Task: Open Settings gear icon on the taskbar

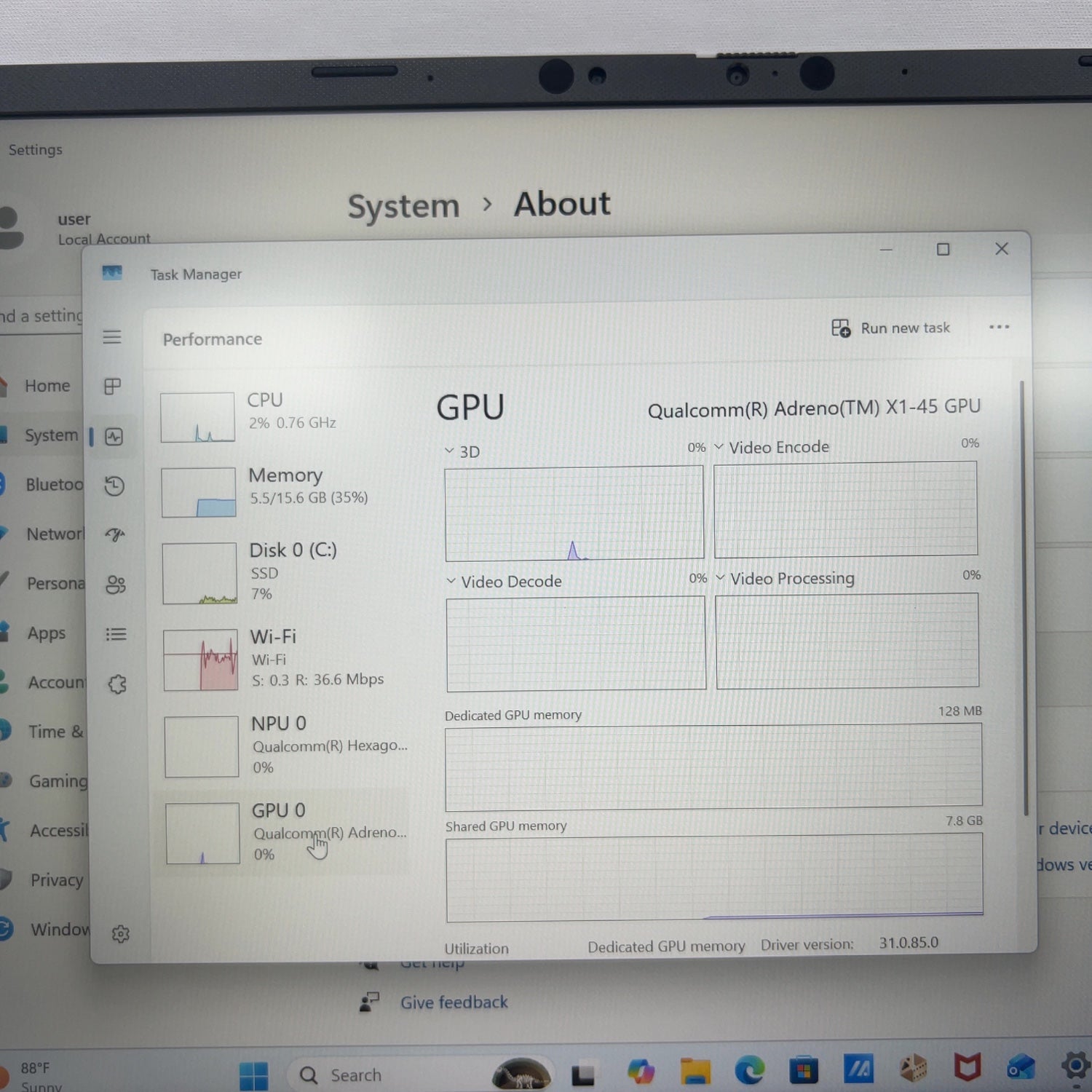Action: click(x=1076, y=1067)
